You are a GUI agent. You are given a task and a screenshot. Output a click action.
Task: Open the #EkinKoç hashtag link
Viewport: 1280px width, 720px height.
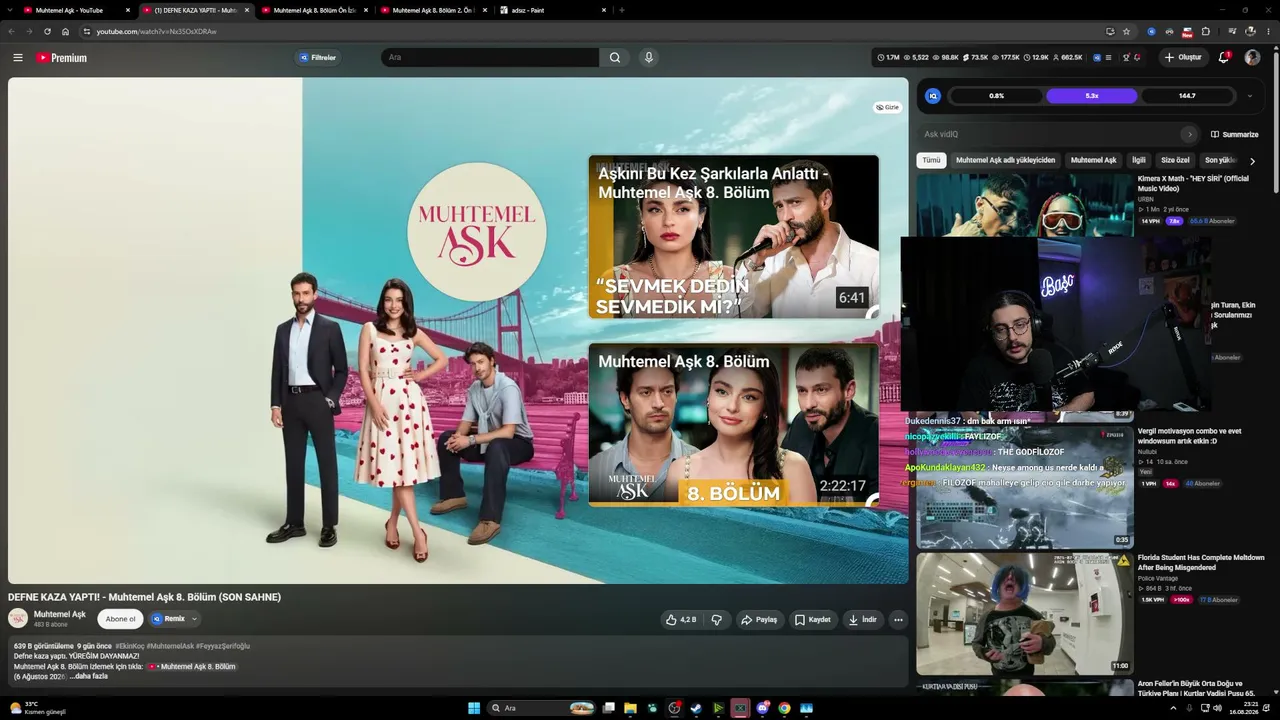[x=129, y=646]
